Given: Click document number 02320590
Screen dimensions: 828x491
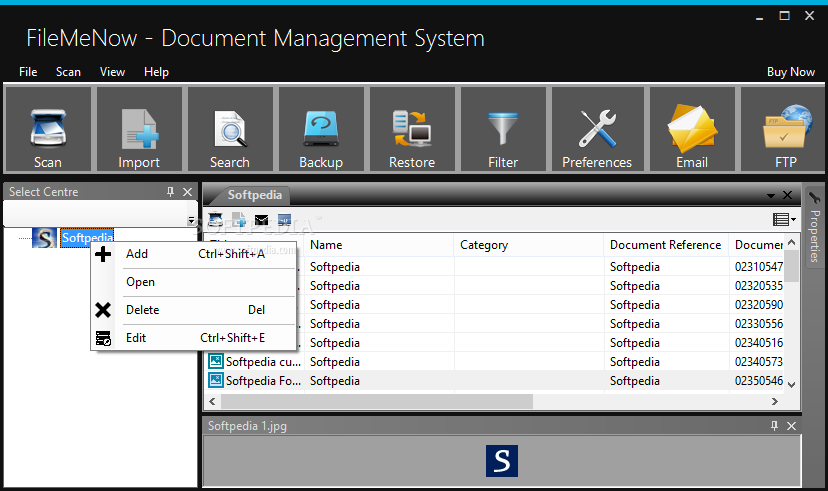Looking at the screenshot, I should (758, 305).
